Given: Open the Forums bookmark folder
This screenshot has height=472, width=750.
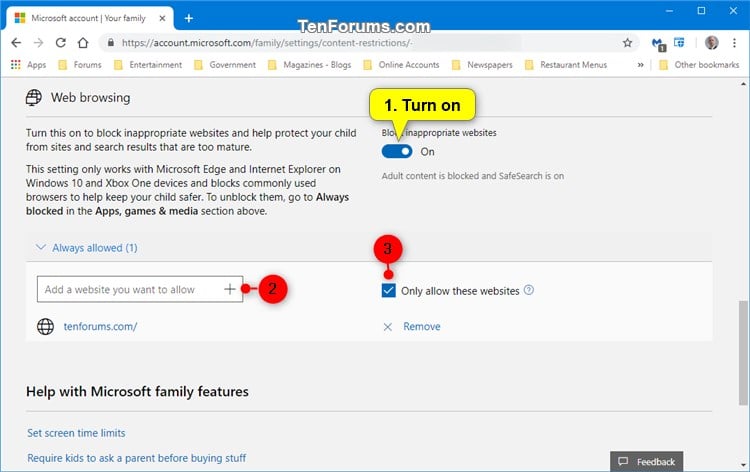Looking at the screenshot, I should coord(80,65).
